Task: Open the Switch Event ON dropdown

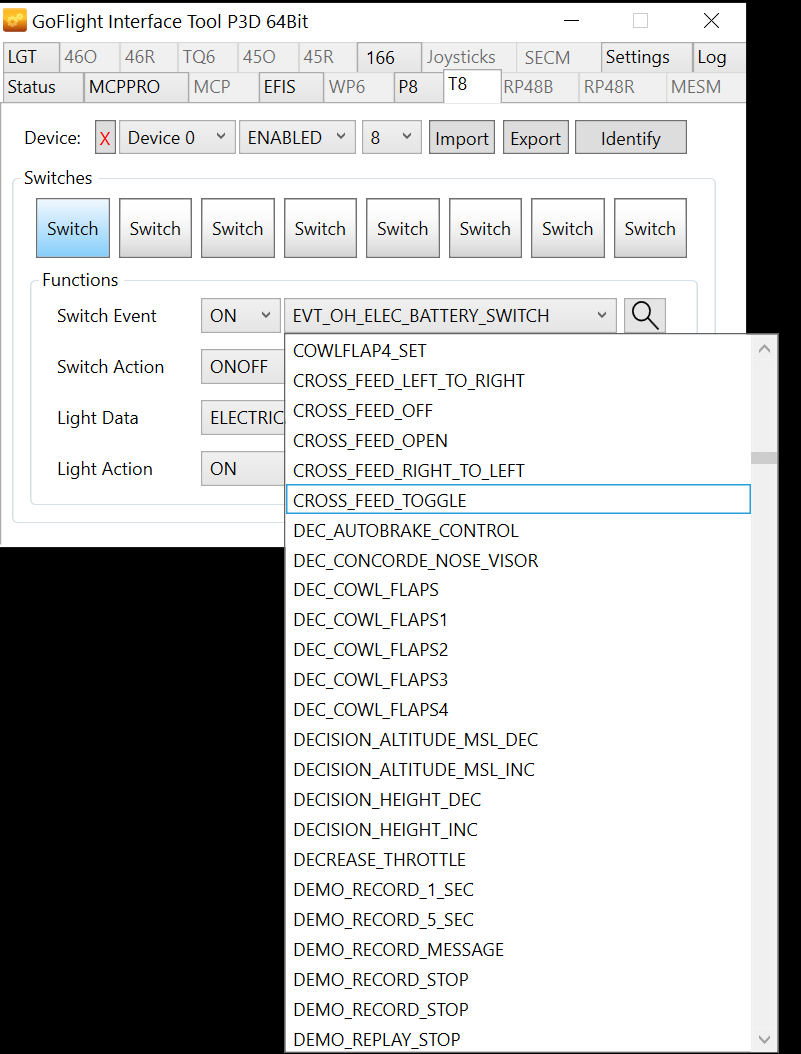Action: pos(240,316)
